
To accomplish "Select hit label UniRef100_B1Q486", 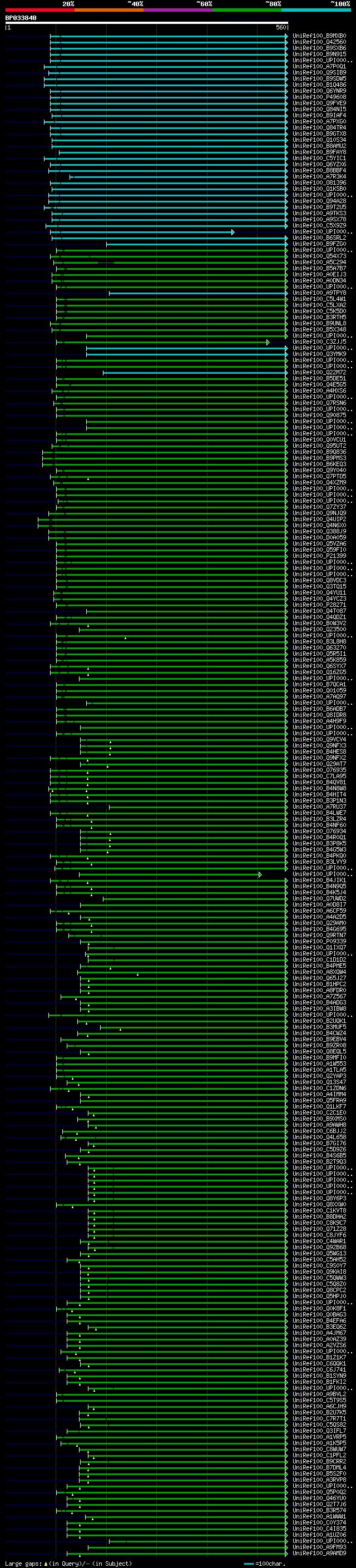I will click(319, 85).
